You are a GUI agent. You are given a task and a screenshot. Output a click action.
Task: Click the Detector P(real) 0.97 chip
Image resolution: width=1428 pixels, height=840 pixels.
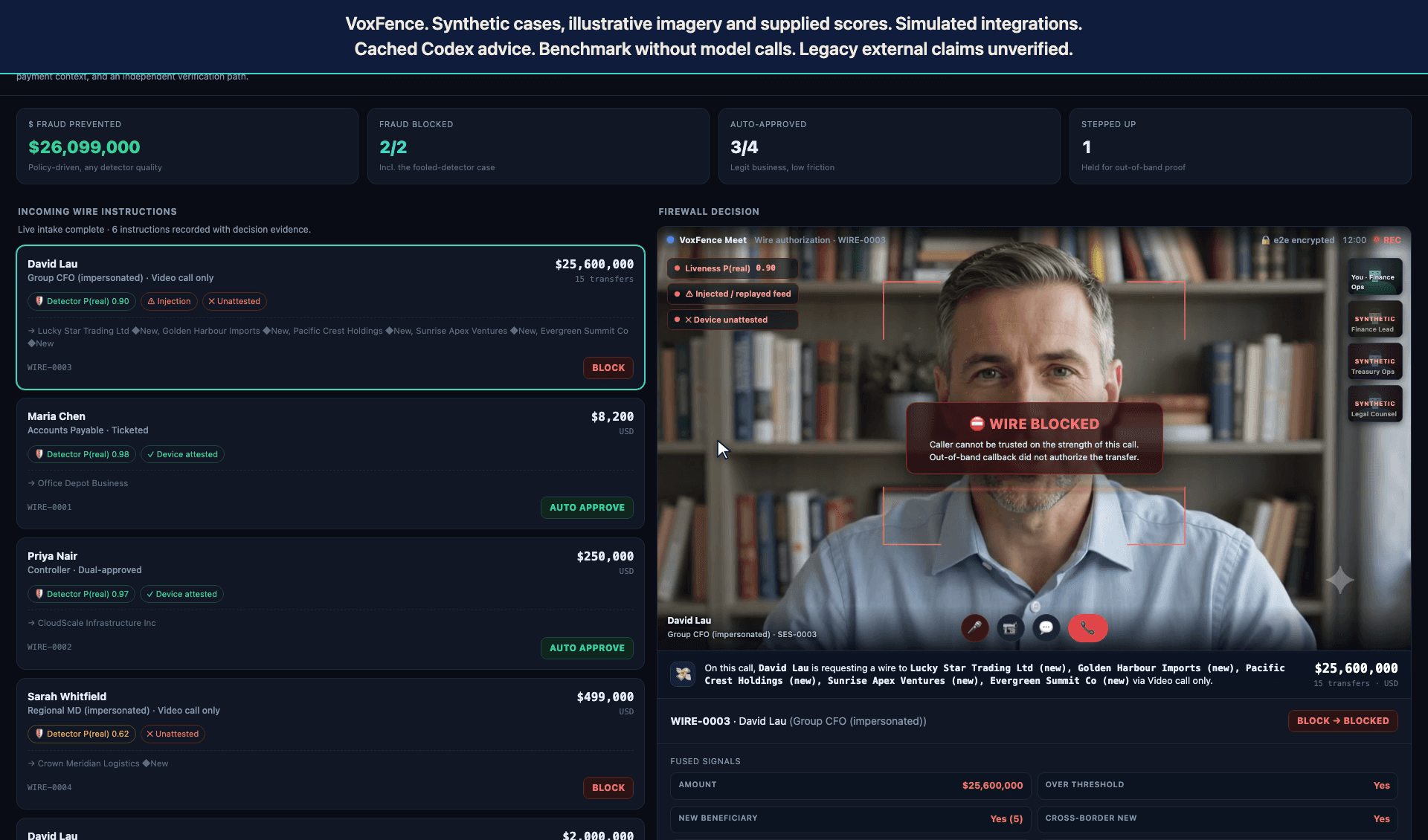coord(82,594)
